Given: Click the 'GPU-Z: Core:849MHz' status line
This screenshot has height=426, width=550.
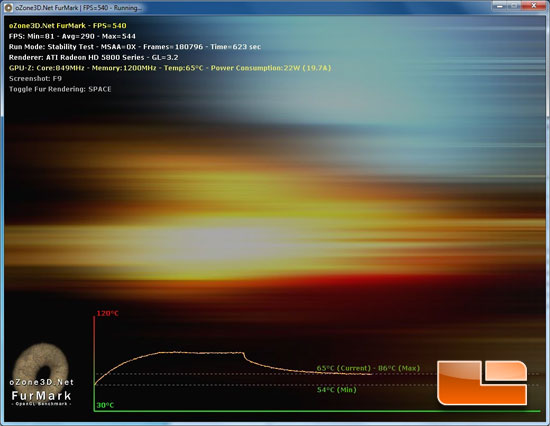Looking at the screenshot, I should (170, 68).
